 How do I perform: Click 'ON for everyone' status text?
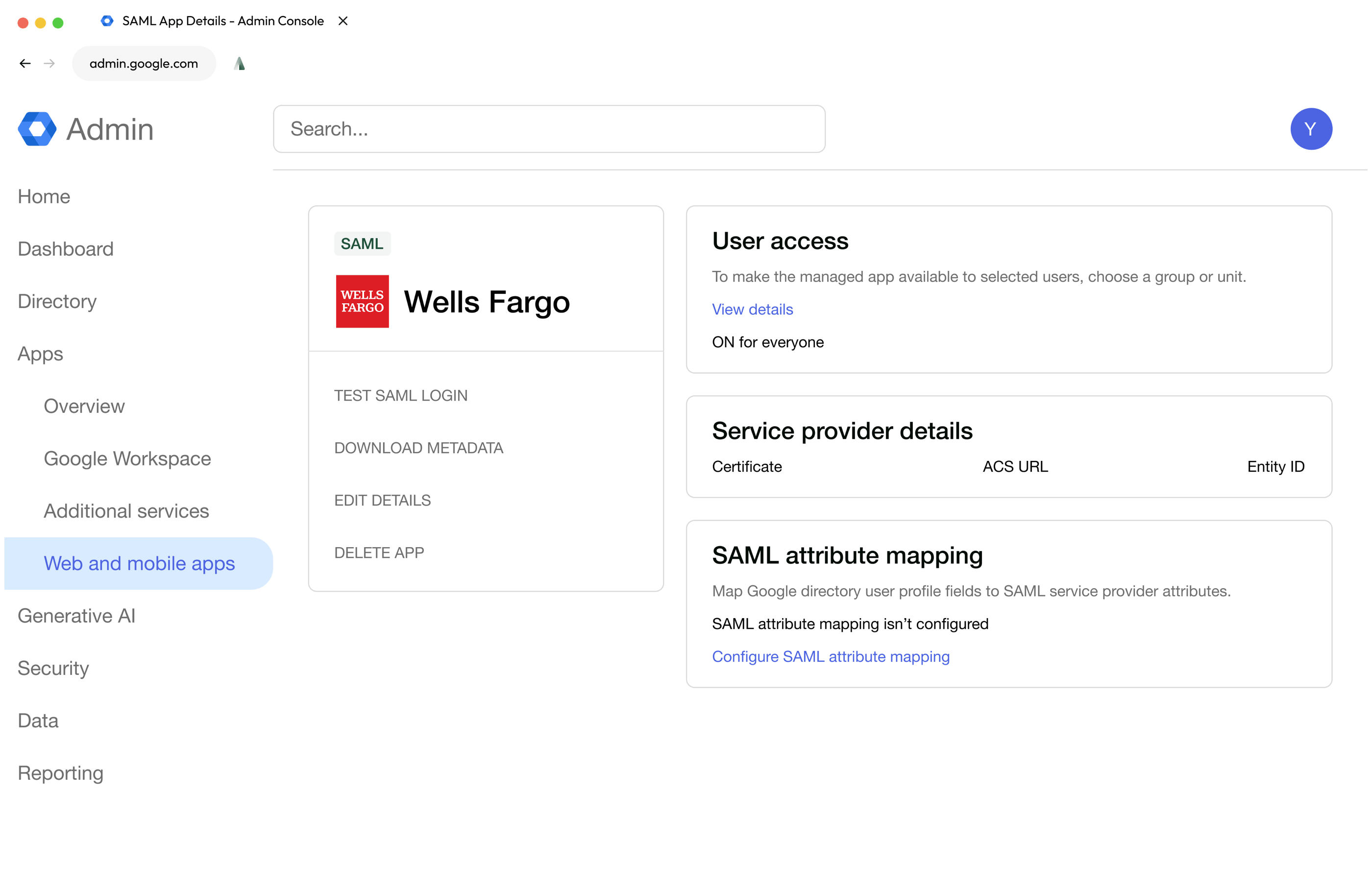[768, 342]
